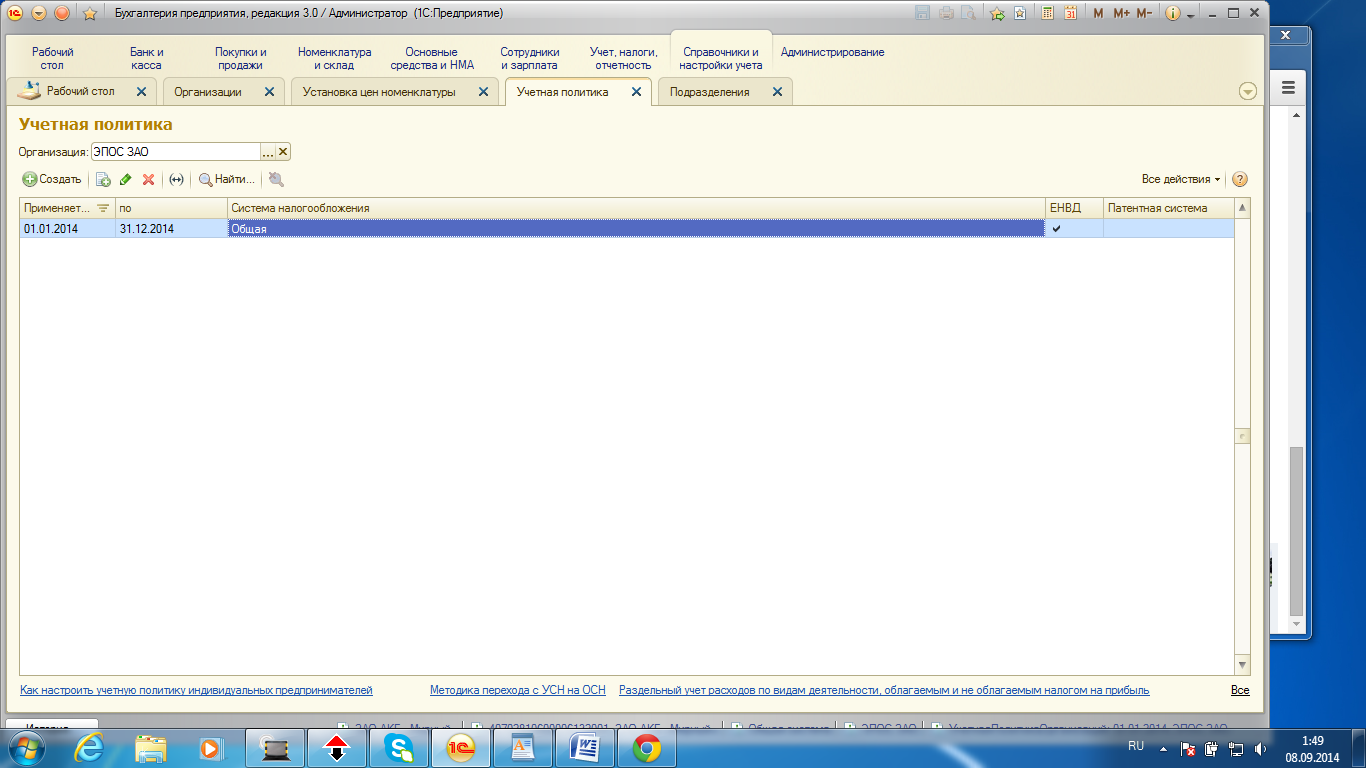Switch to Установка цен номенклатуры tab

click(379, 92)
